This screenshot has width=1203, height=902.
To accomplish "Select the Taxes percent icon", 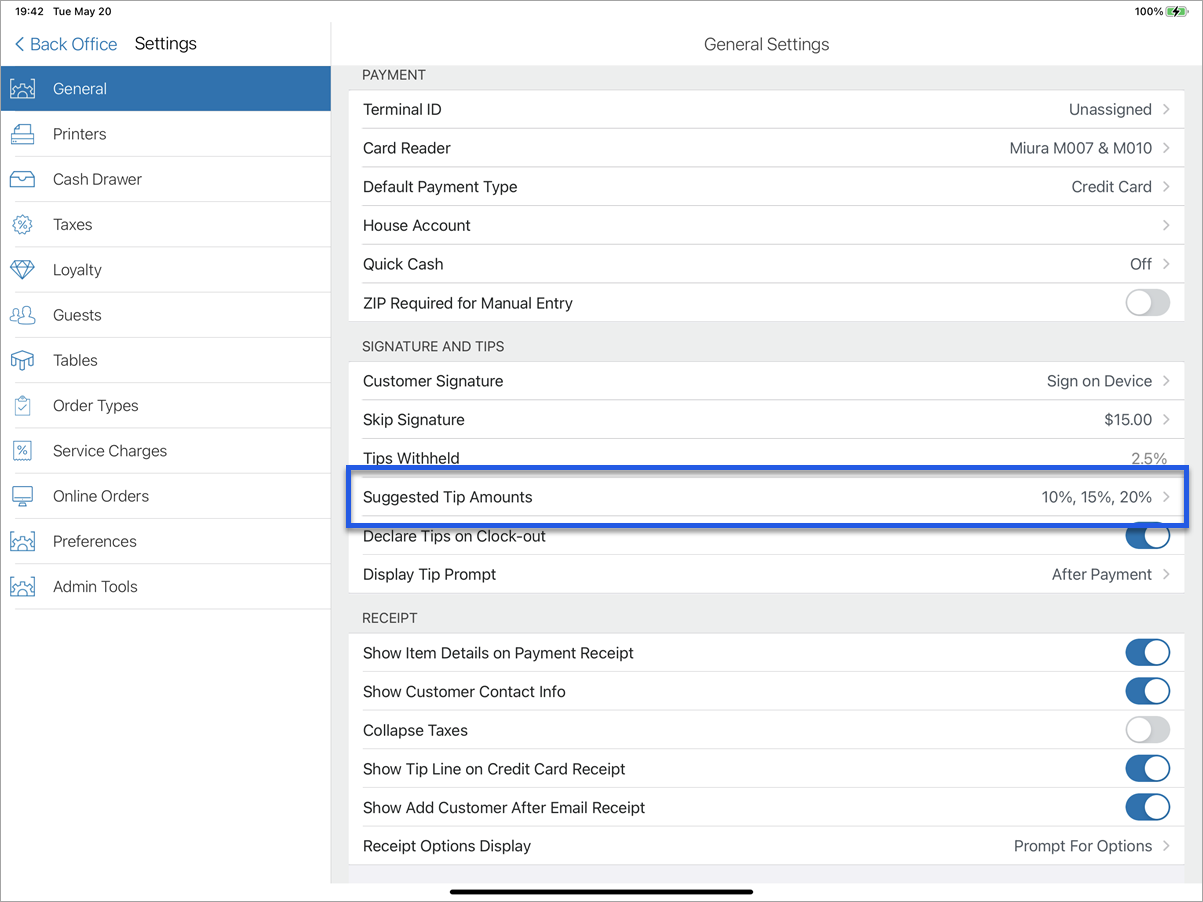I will [22, 225].
